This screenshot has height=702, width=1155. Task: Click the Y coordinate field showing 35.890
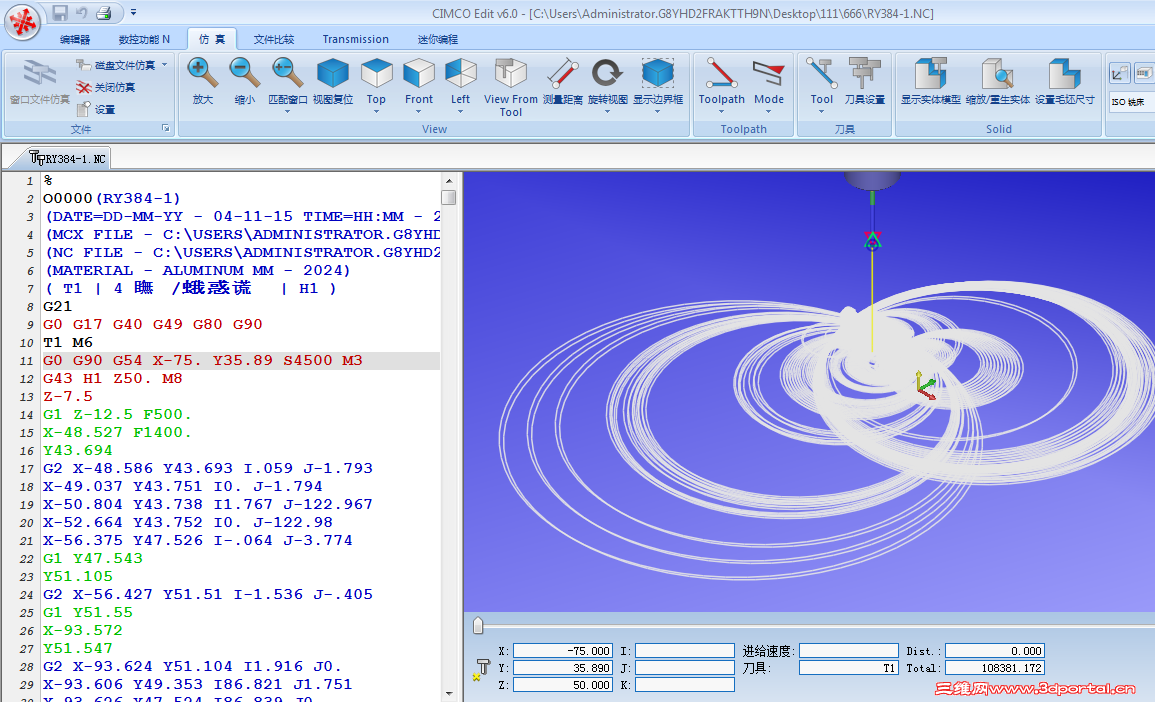[x=563, y=668]
